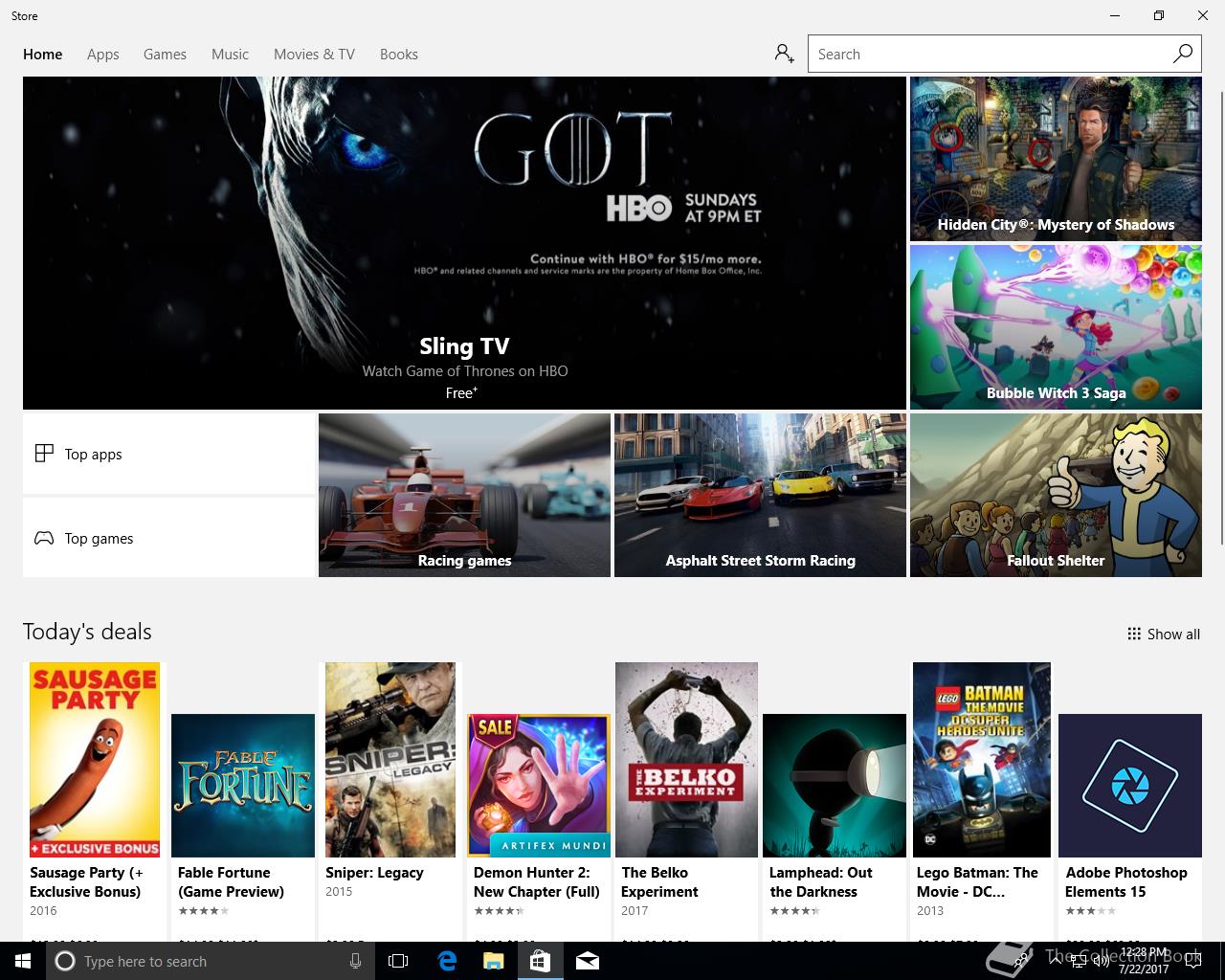The height and width of the screenshot is (980, 1225).
Task: Click Demon Hunter 2: New Chapter title
Action: pos(536,881)
